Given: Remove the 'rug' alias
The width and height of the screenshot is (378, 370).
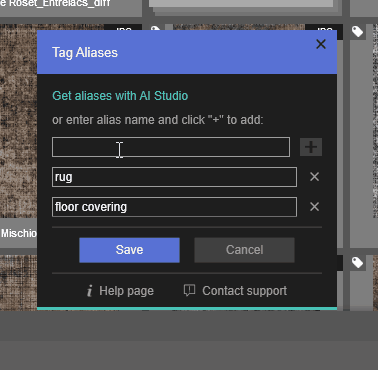Looking at the screenshot, I should click(314, 177).
